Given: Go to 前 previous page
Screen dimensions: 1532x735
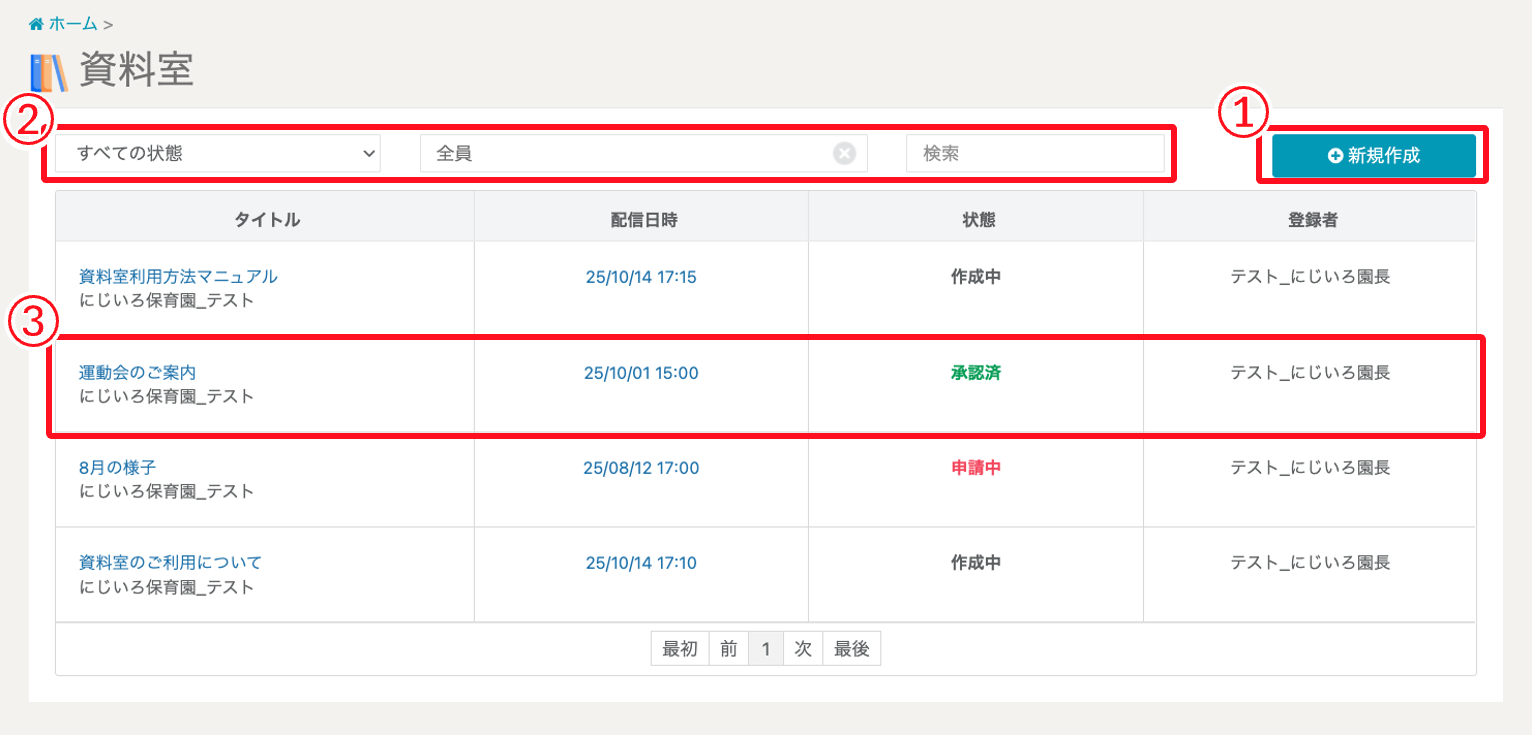Looking at the screenshot, I should (729, 649).
